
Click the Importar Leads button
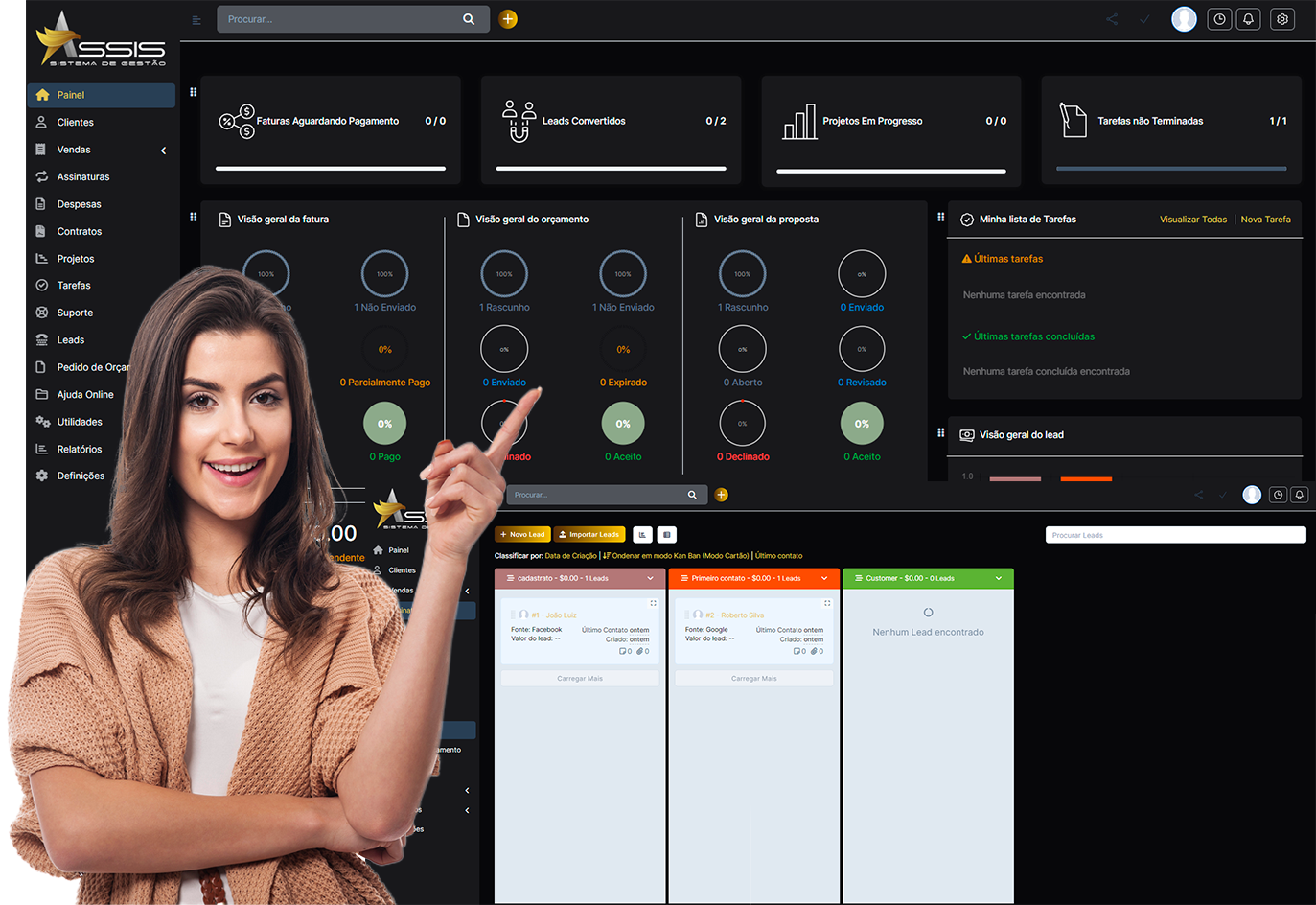pyautogui.click(x=589, y=535)
